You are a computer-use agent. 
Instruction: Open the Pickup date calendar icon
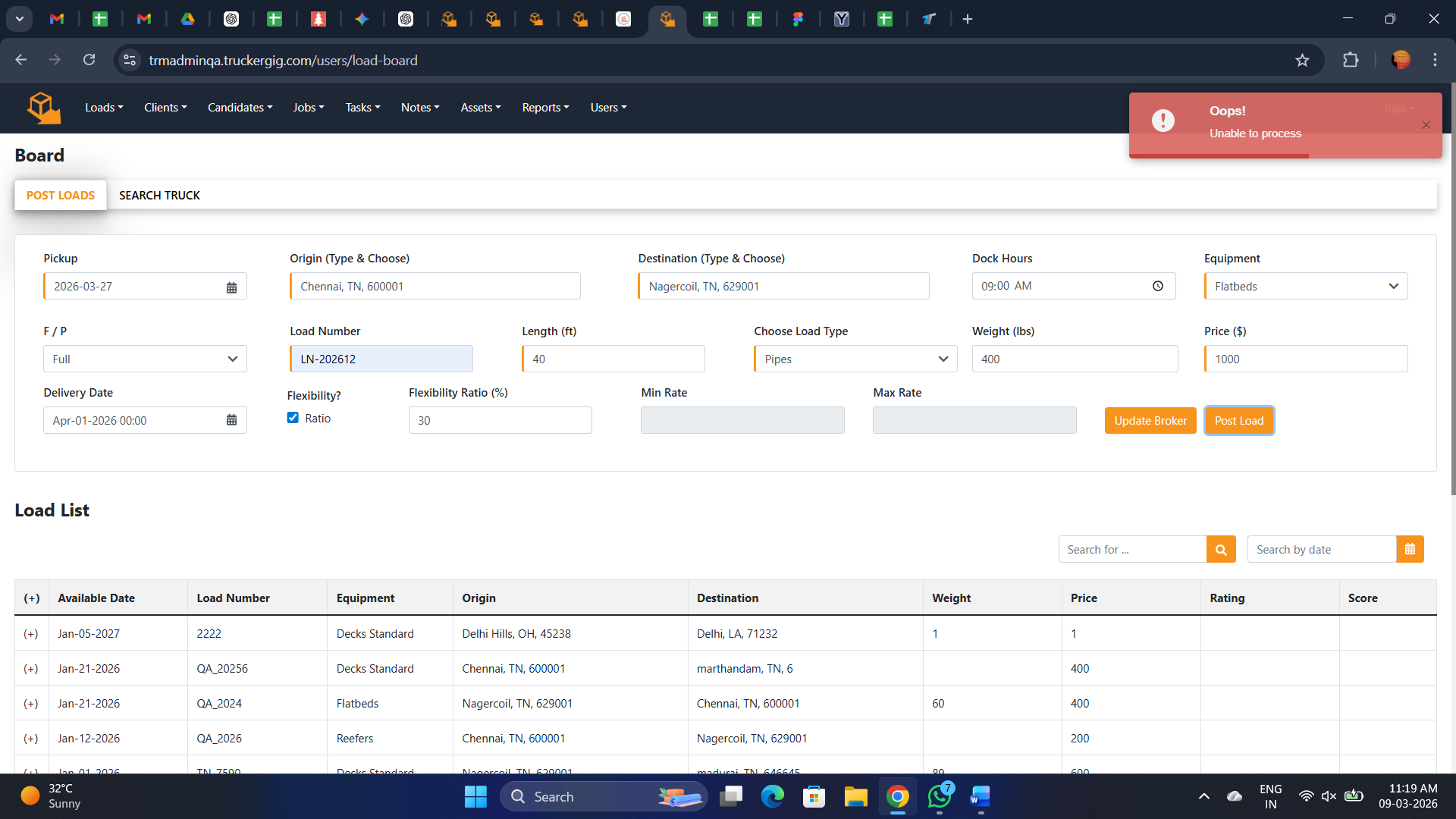tap(231, 287)
